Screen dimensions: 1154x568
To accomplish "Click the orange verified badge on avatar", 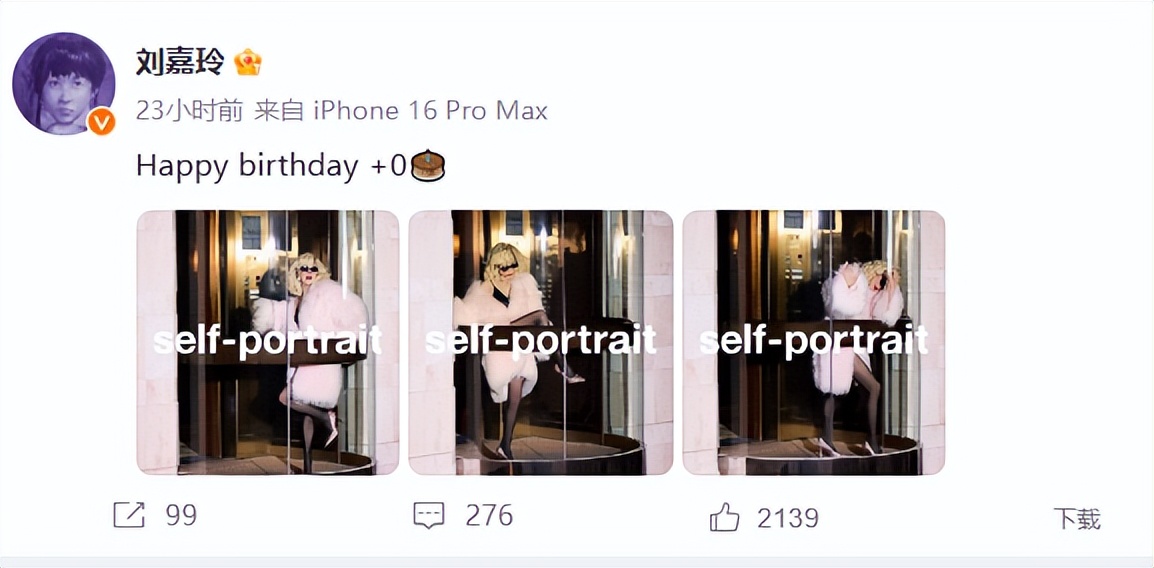I will tap(101, 122).
